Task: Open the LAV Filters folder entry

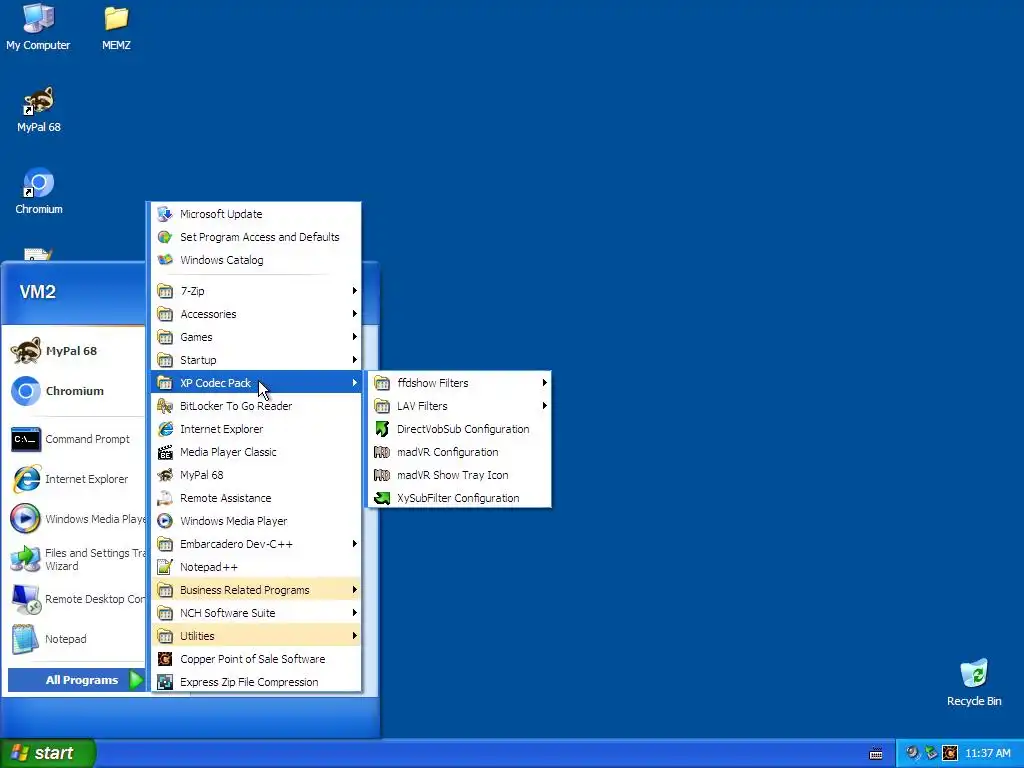Action: coord(460,406)
